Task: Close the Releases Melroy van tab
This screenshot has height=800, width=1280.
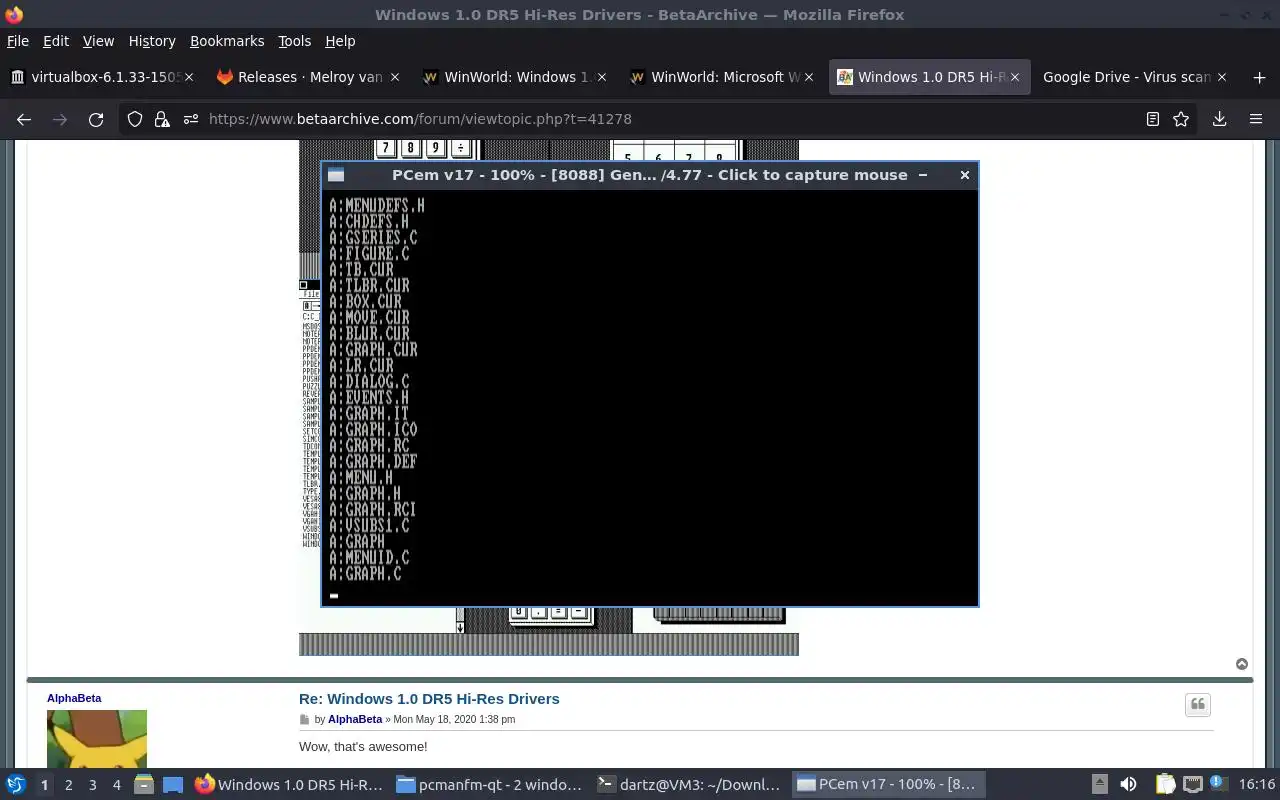Action: (395, 77)
